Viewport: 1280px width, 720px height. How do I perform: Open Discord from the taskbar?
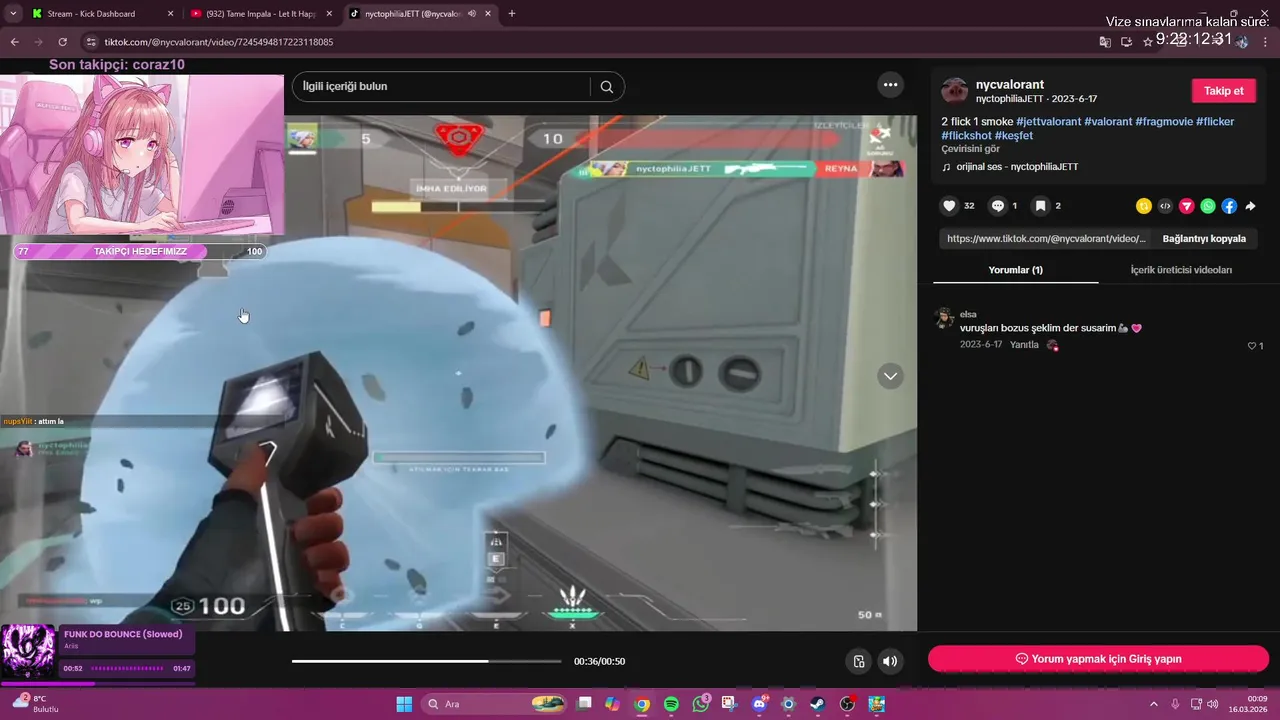click(x=759, y=704)
